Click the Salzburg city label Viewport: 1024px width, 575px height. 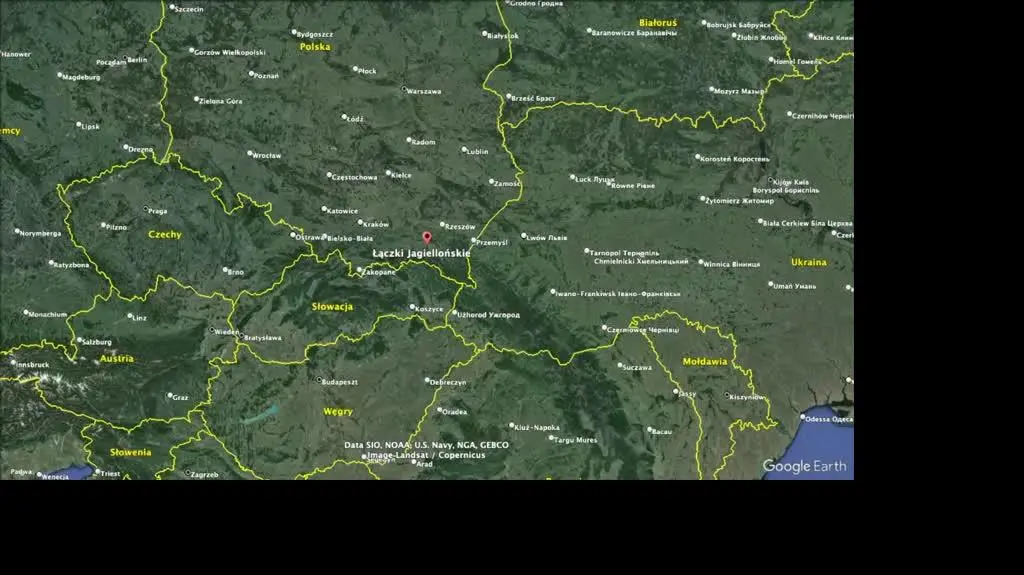tap(97, 342)
